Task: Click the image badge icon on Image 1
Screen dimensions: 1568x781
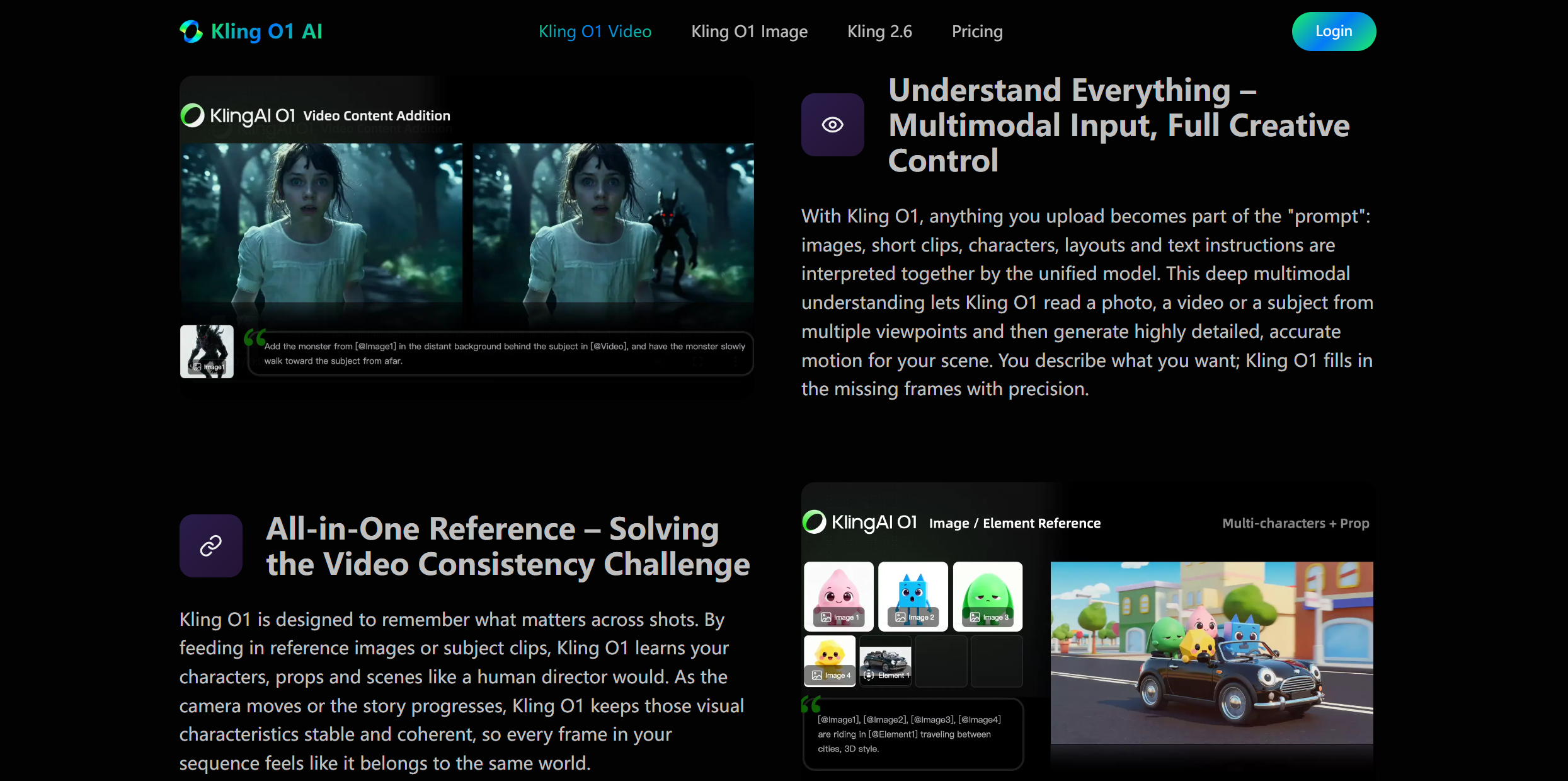Action: pos(825,616)
